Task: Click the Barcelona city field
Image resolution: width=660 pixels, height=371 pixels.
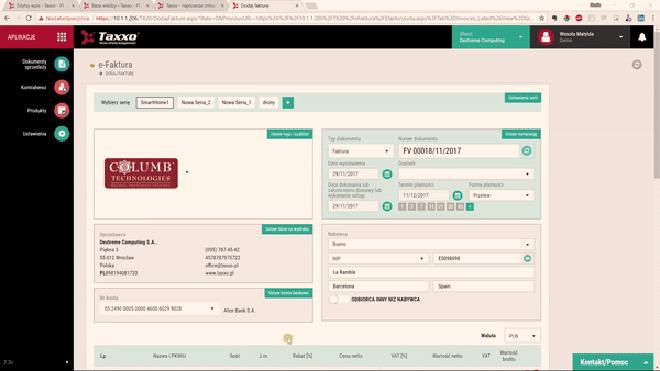Action: [x=378, y=286]
